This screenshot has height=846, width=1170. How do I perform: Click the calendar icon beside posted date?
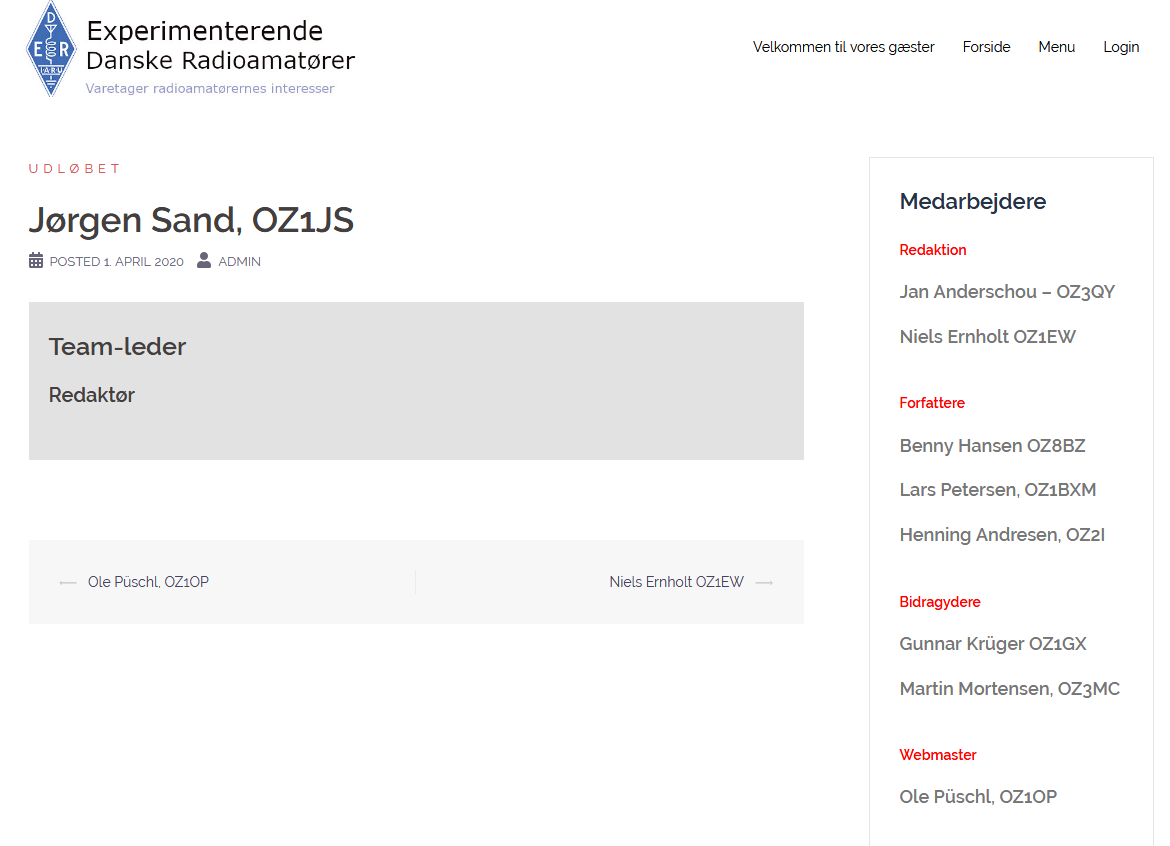[x=36, y=261]
